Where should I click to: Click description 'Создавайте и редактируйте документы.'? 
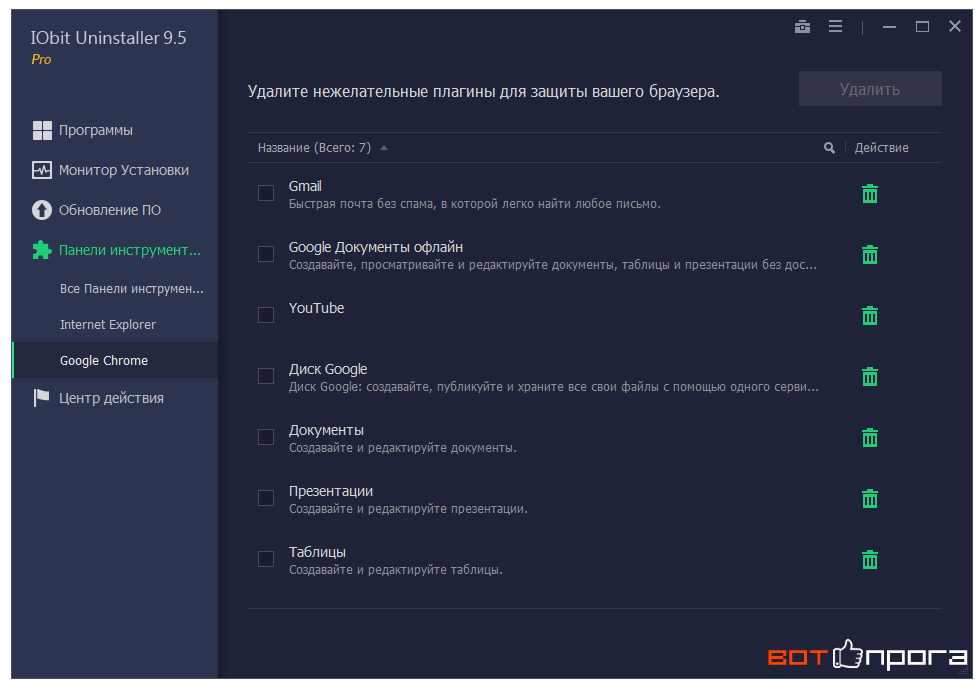coord(402,448)
